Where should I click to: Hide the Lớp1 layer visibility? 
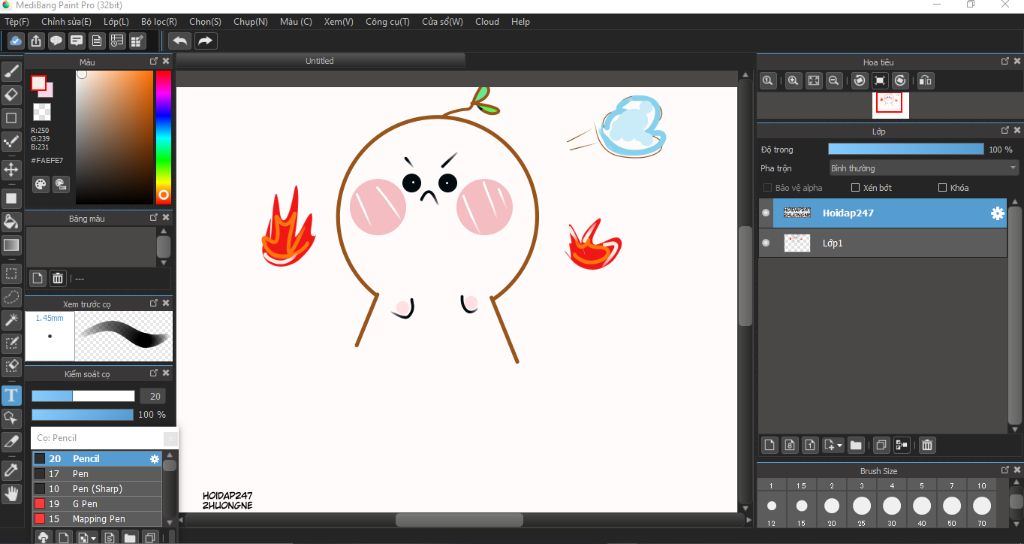[767, 243]
